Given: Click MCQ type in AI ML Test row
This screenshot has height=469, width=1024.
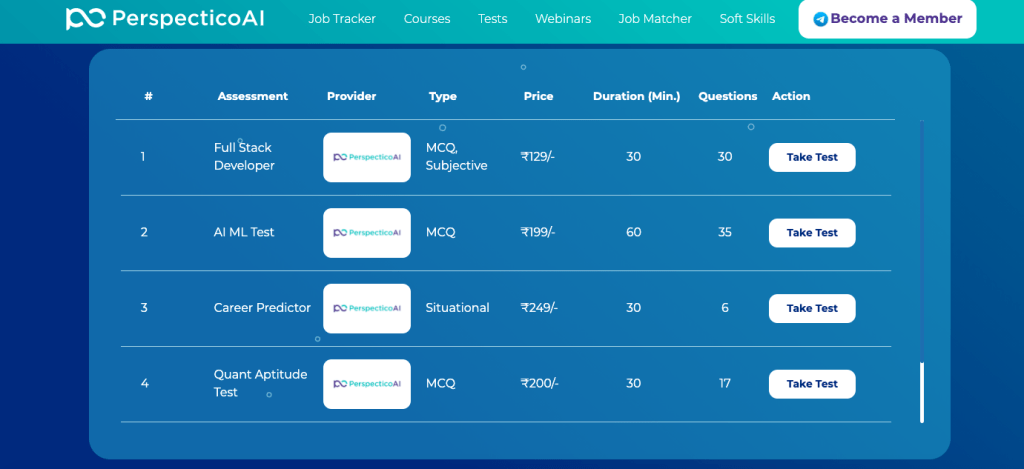Looking at the screenshot, I should point(441,232).
